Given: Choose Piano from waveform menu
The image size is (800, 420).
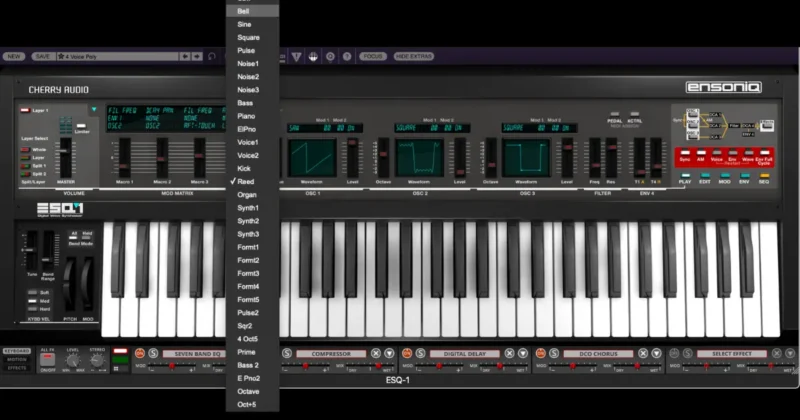Looking at the screenshot, I should [x=253, y=116].
